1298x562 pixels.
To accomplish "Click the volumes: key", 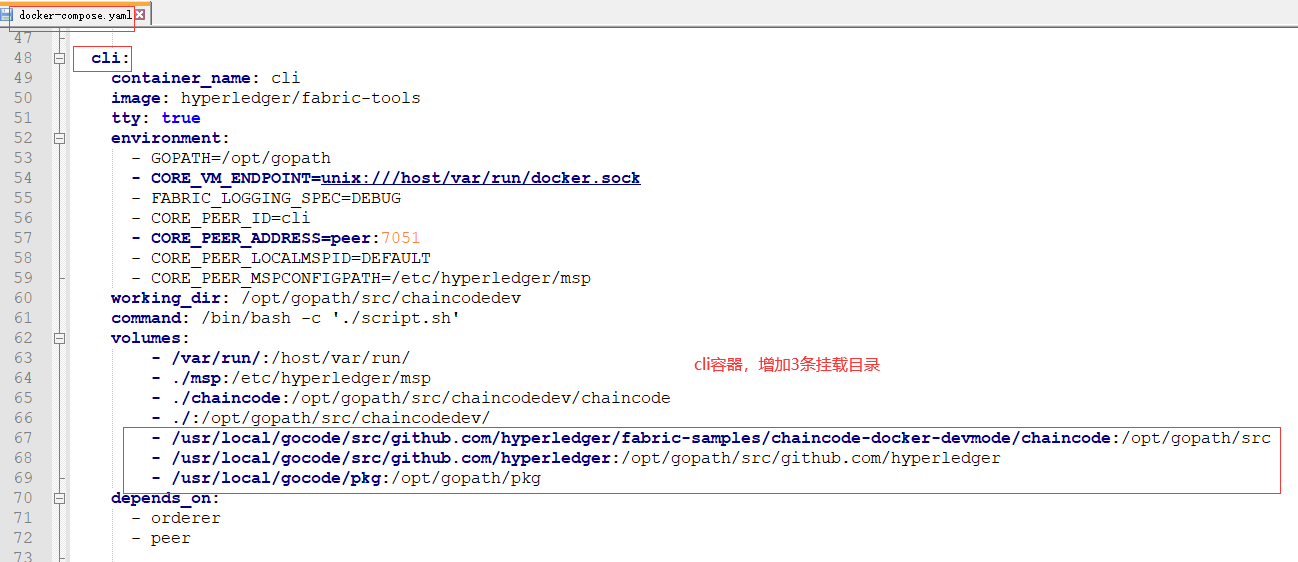I will click(150, 338).
